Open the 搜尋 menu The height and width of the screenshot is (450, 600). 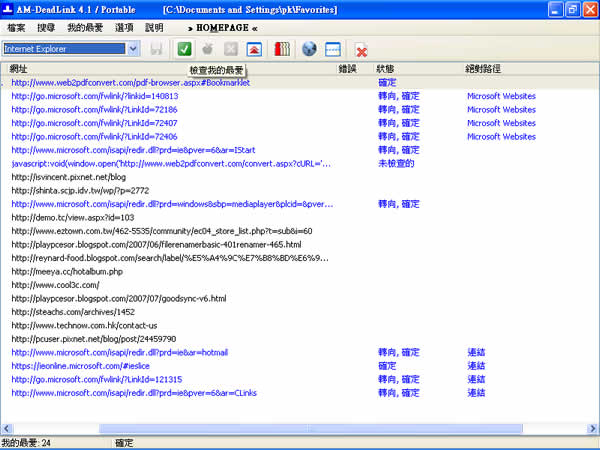(x=46, y=28)
